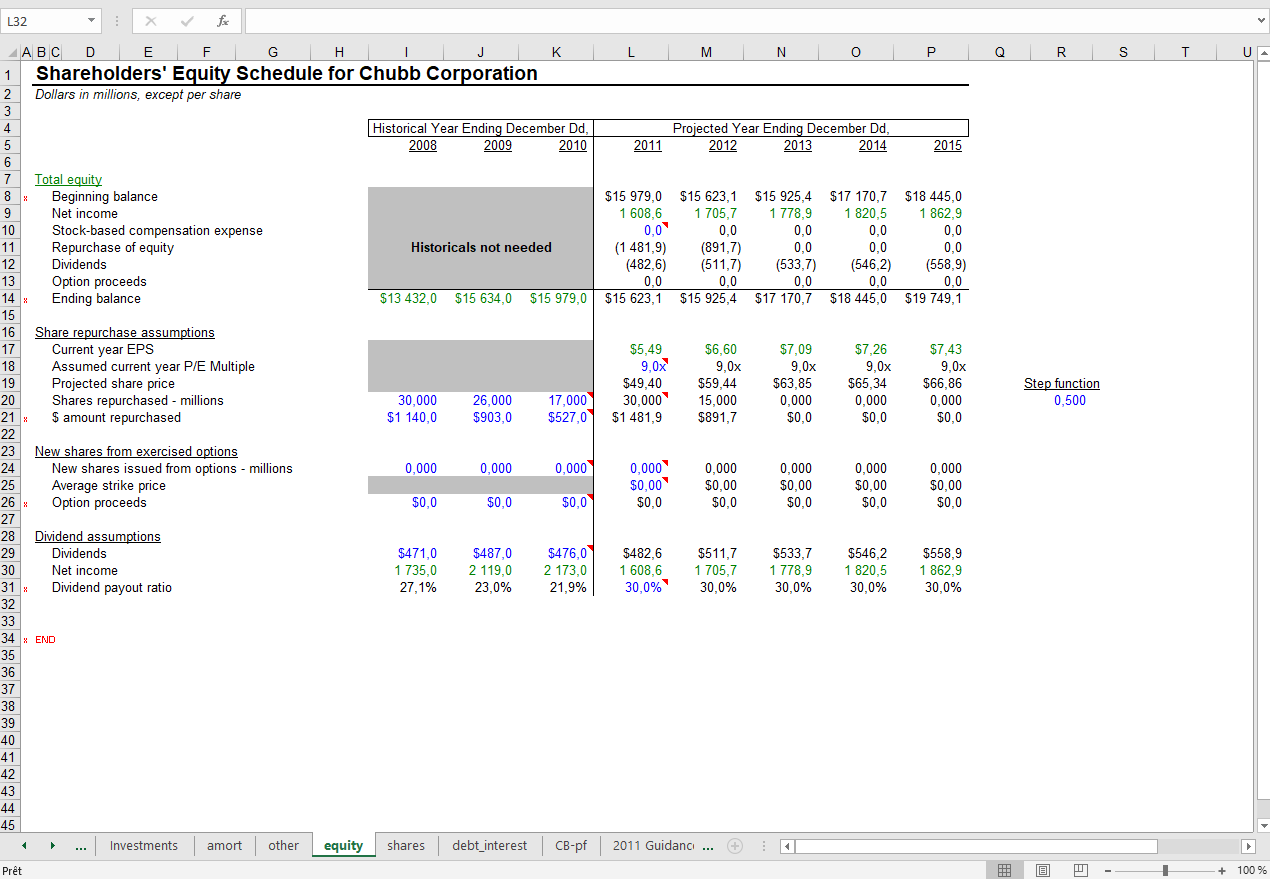Viewport: 1270px width, 879px height.
Task: Click the previous sheet navigation arrow
Action: click(25, 846)
